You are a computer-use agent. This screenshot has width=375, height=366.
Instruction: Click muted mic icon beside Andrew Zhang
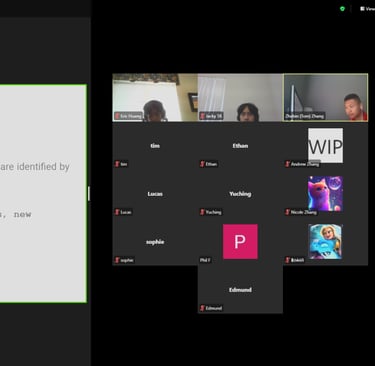288,164
